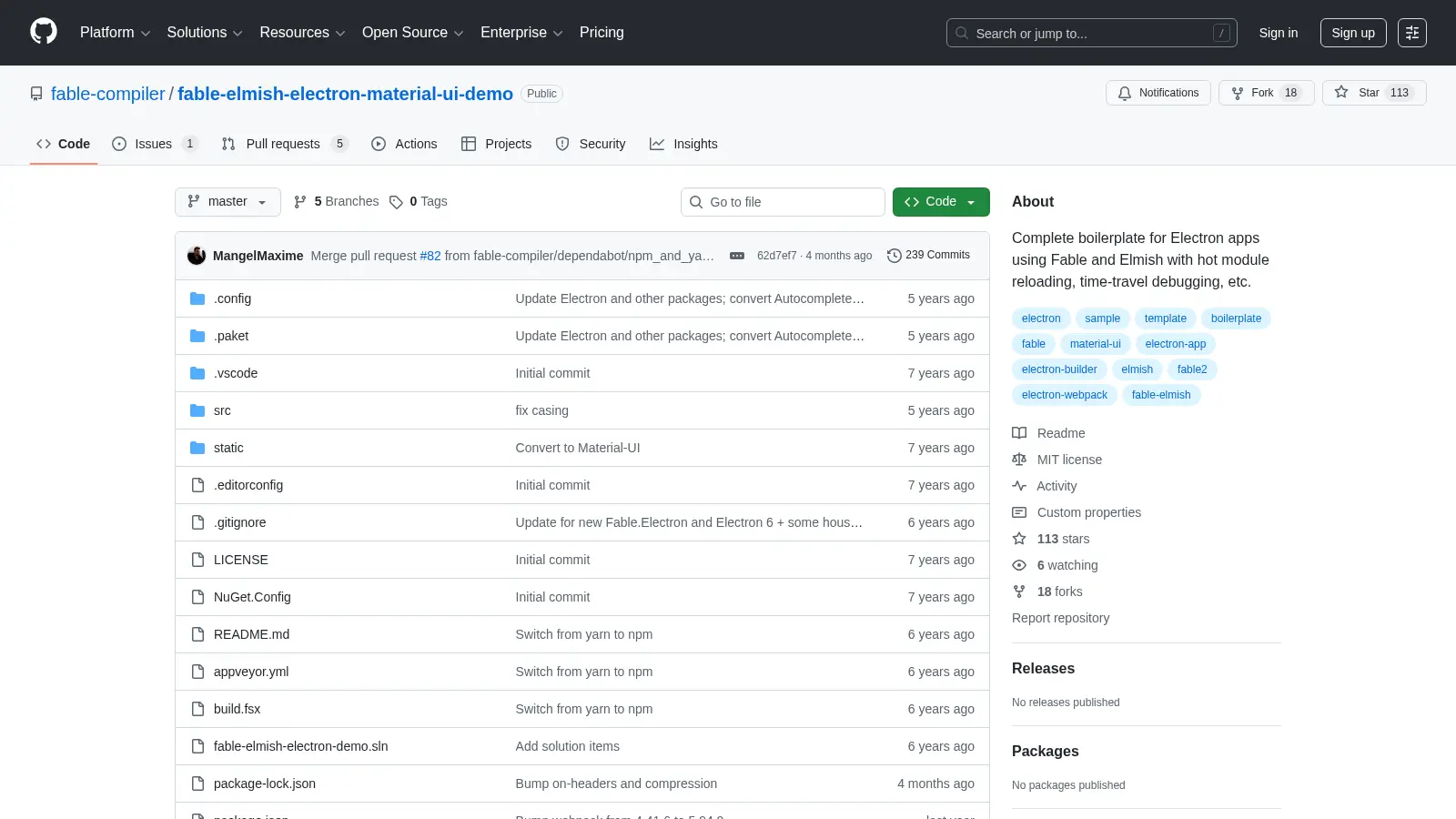Viewport: 1456px width, 819px height.
Task: Open the appveyor.yml file
Action: click(251, 672)
